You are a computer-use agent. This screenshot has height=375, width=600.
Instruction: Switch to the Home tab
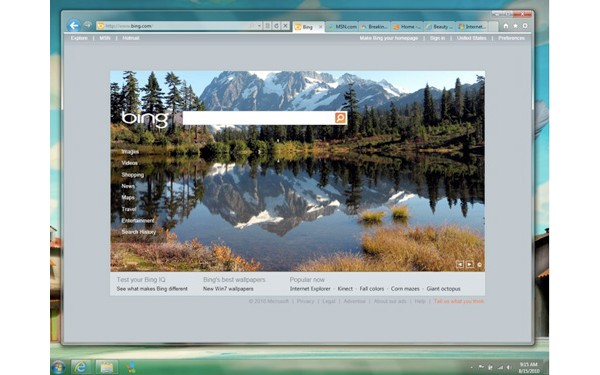(407, 27)
